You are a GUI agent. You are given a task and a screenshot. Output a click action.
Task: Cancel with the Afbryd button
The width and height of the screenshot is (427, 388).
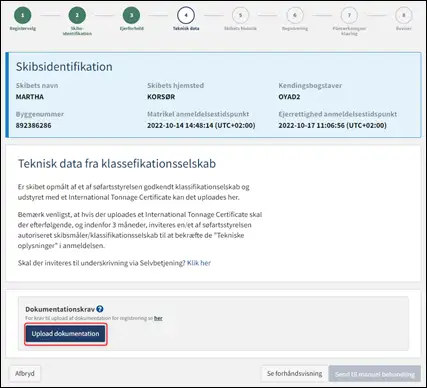[25, 373]
